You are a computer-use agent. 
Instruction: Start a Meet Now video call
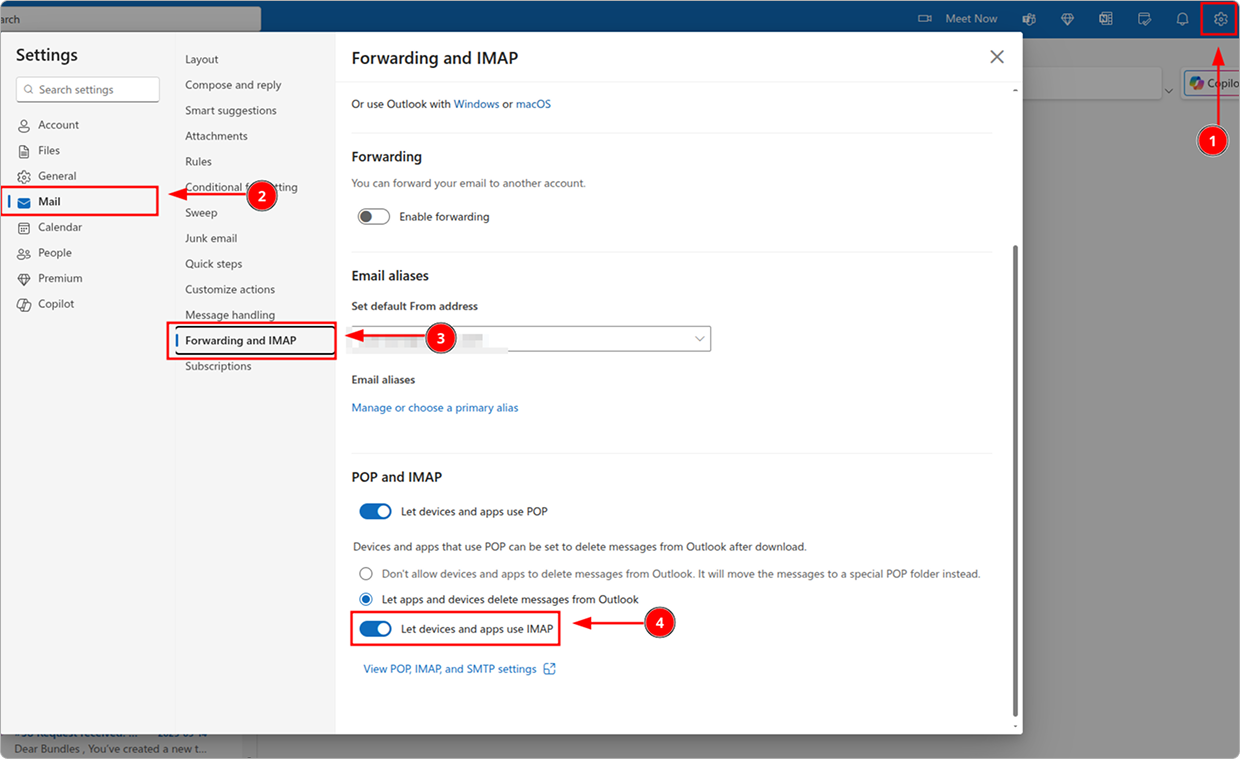(958, 19)
